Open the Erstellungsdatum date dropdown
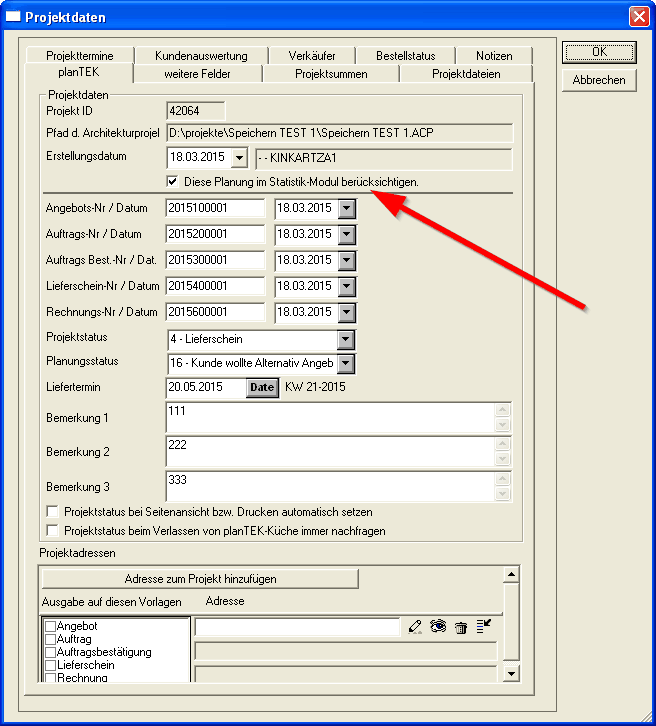656x726 pixels. [238, 158]
